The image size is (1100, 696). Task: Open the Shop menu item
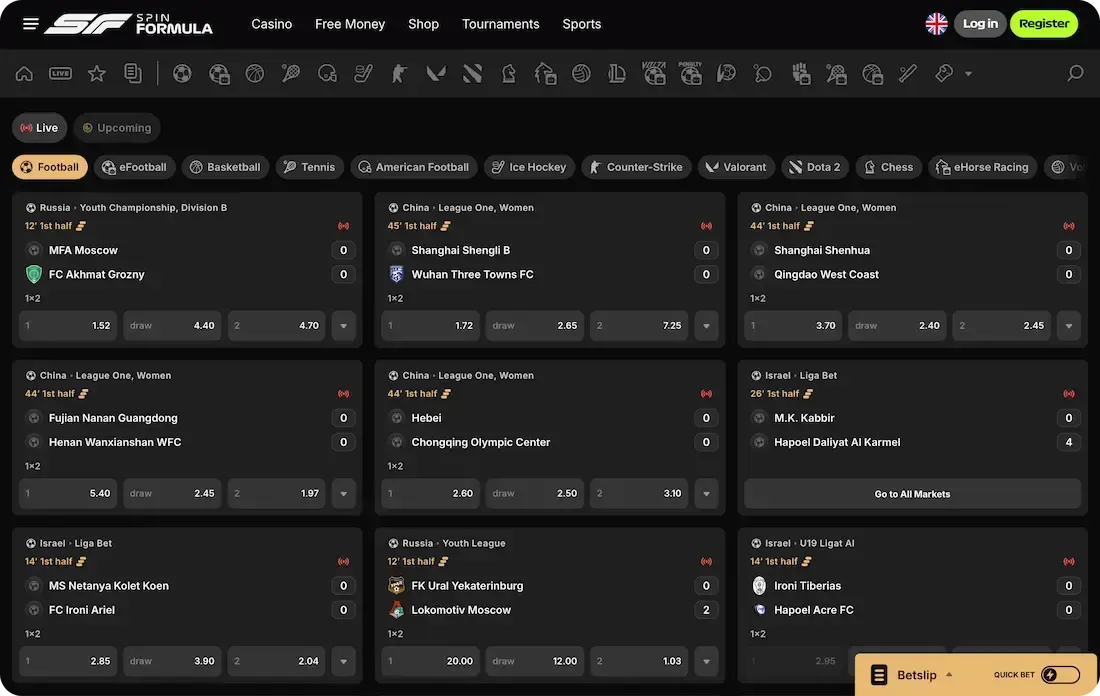(424, 24)
